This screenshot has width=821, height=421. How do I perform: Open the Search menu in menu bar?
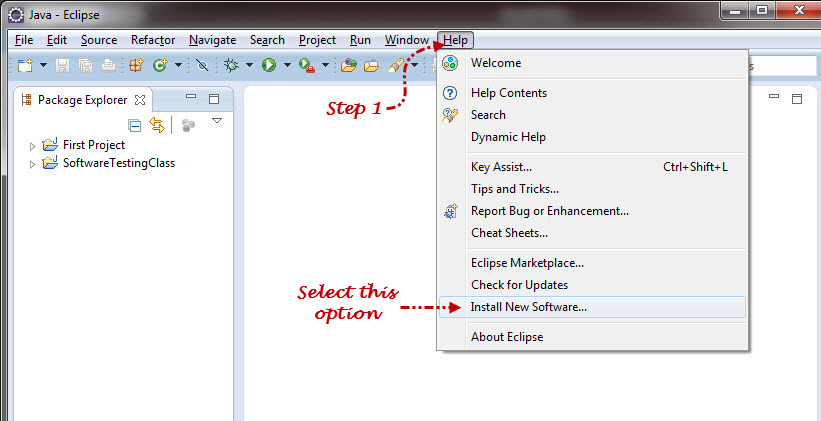(x=267, y=40)
